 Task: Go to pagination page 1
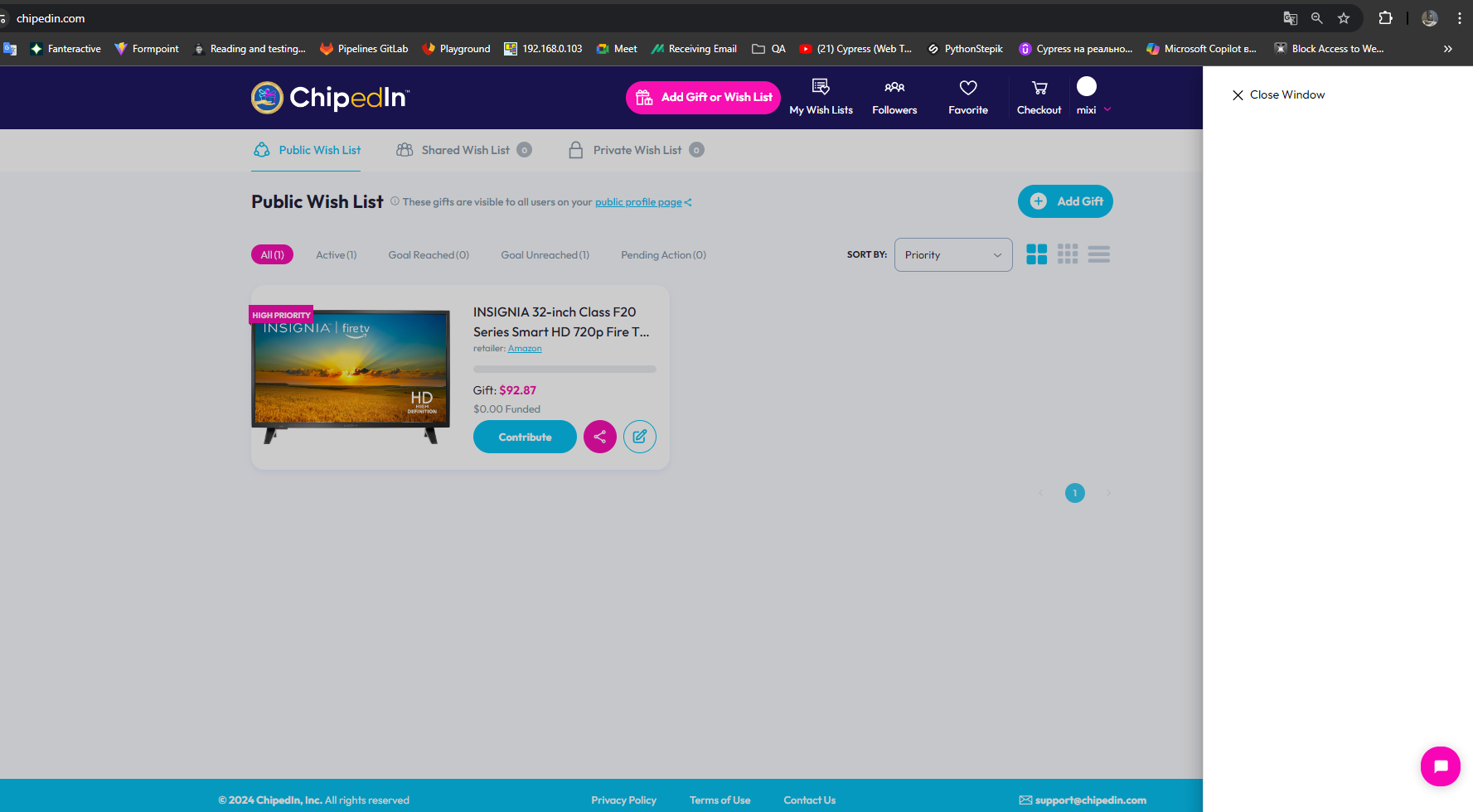coord(1074,493)
